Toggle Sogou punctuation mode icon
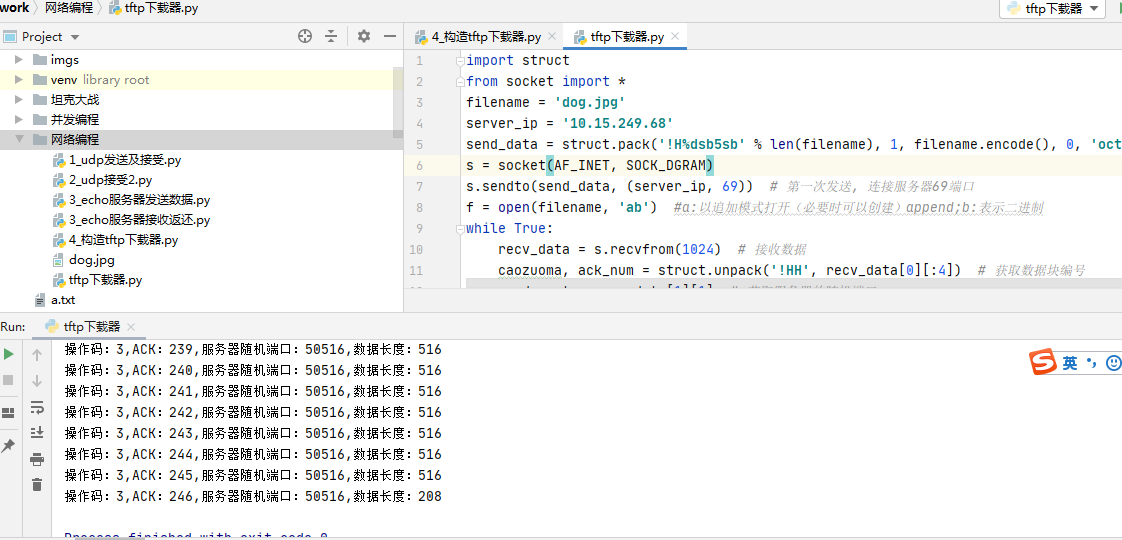This screenshot has height=540, width=1122. click(1091, 363)
